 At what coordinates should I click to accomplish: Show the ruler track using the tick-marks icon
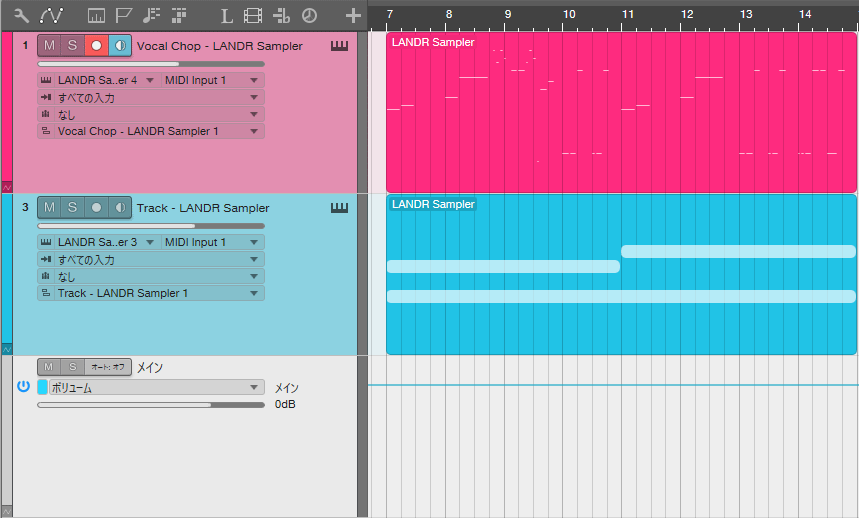click(96, 16)
